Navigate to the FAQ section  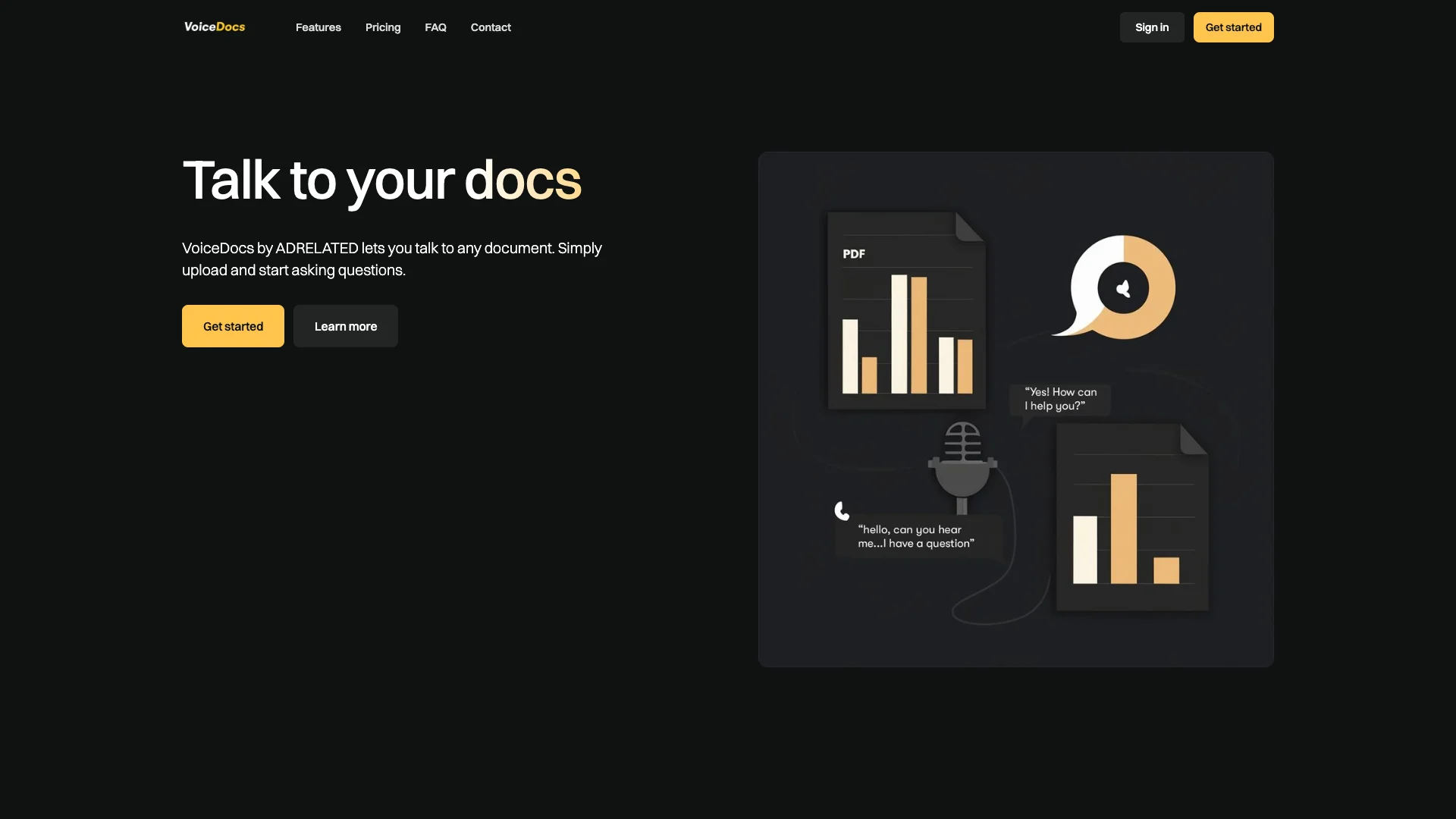(x=435, y=27)
